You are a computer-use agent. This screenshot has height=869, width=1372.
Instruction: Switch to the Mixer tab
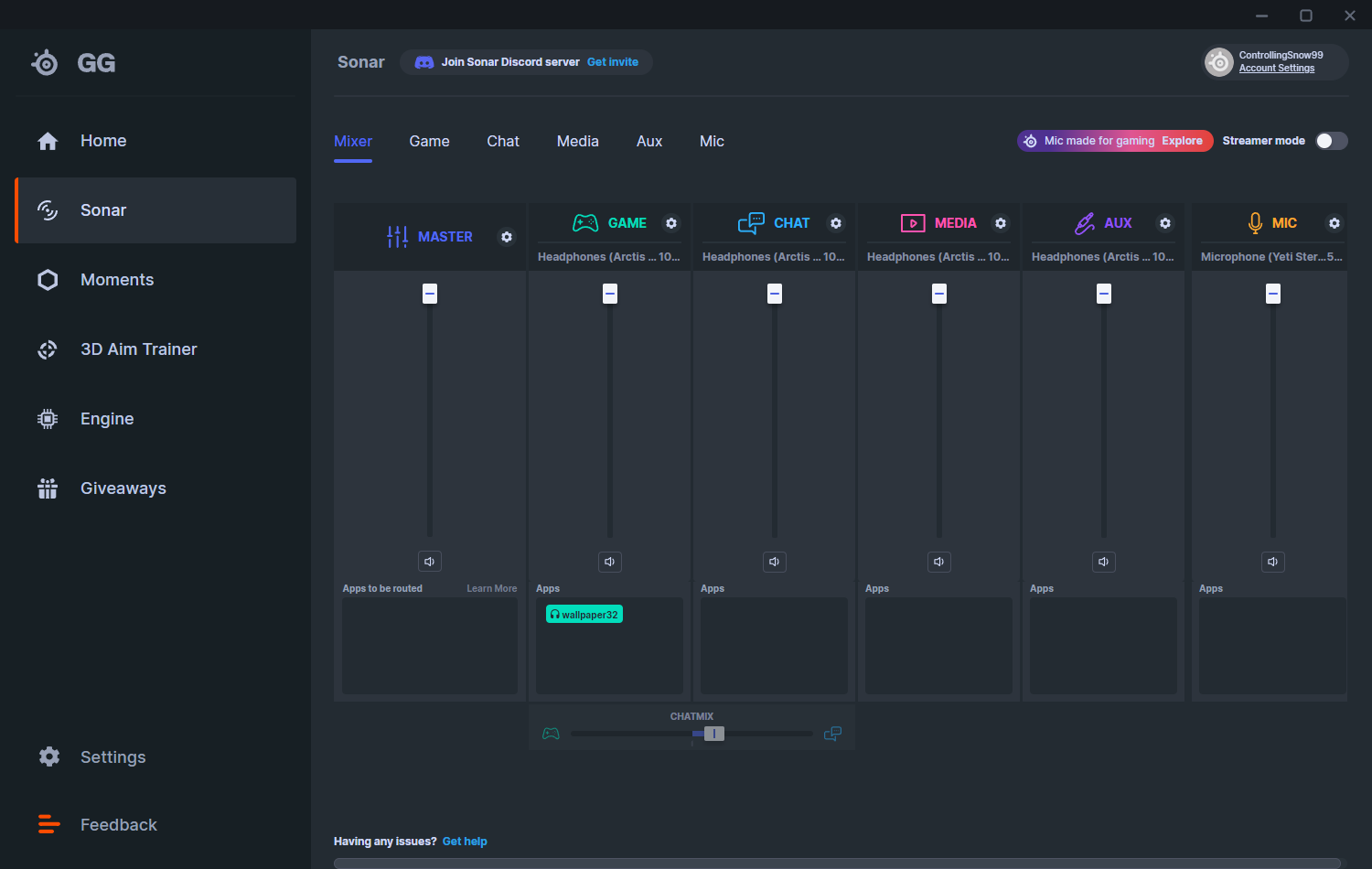point(353,142)
